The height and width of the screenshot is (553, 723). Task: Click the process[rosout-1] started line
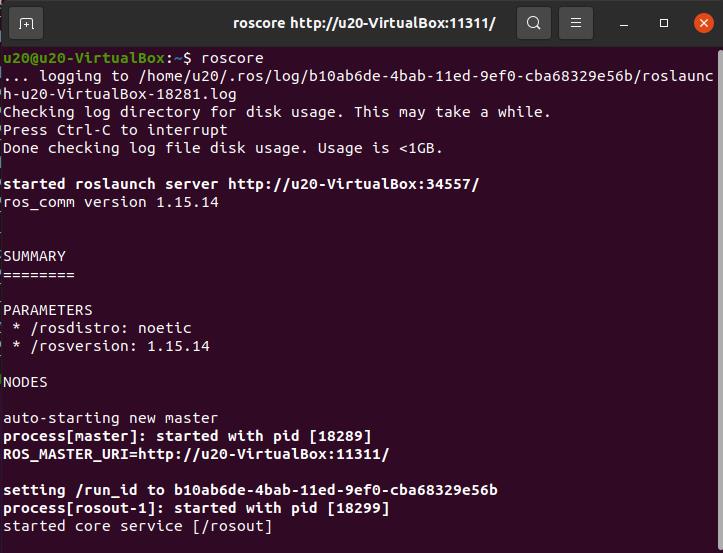coord(196,508)
